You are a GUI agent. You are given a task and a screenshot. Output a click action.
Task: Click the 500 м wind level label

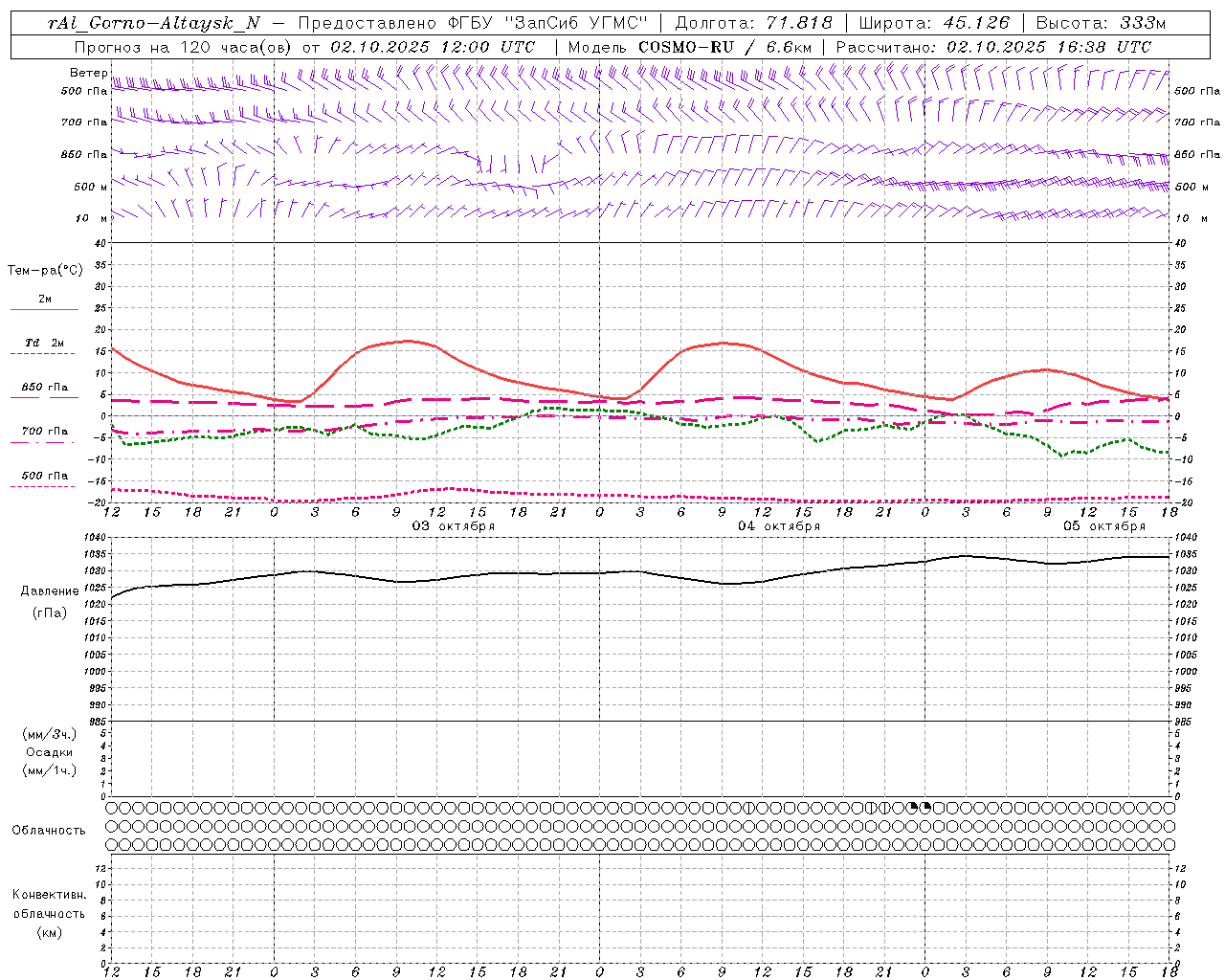pos(91,187)
